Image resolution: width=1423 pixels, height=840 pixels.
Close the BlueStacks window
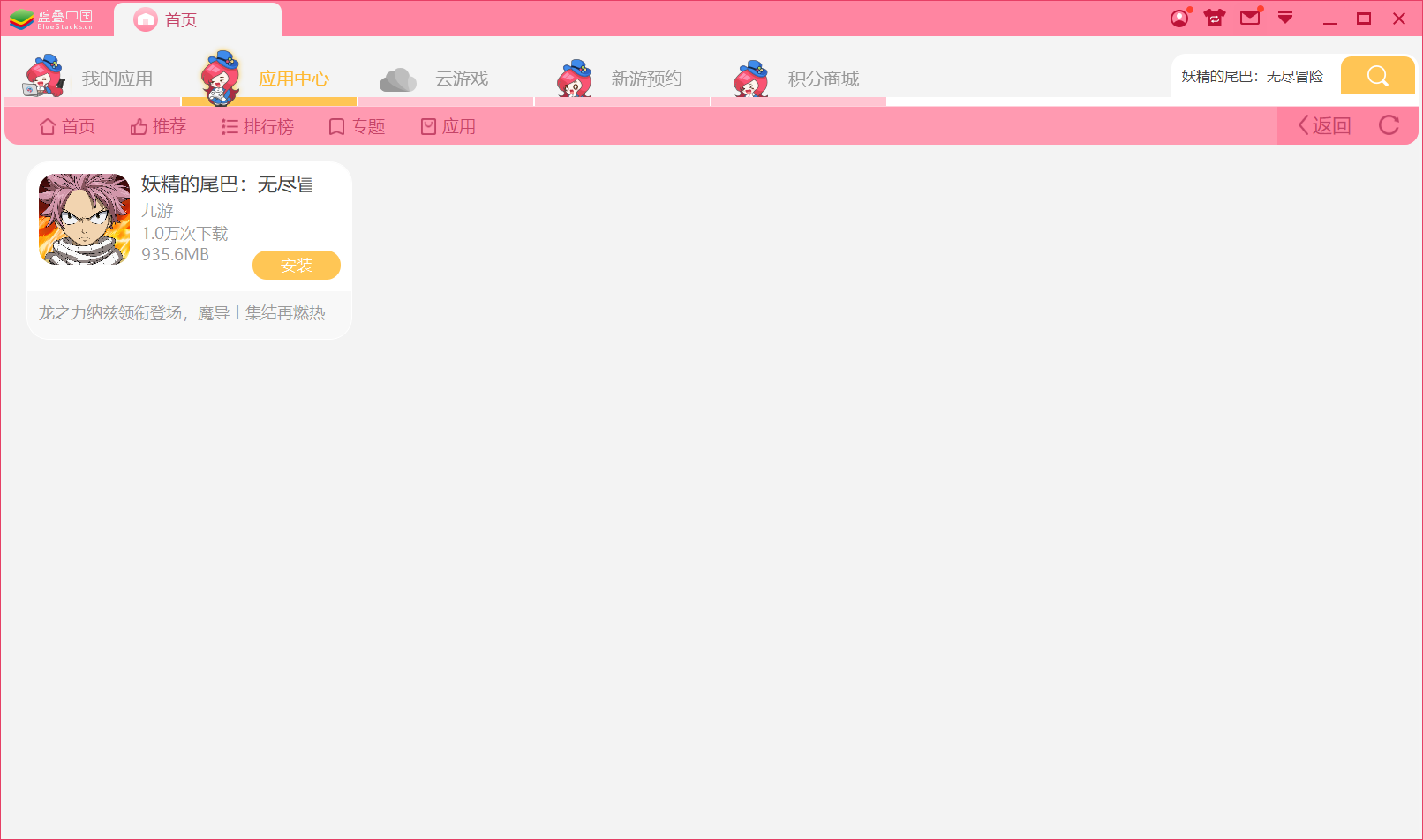(x=1399, y=19)
